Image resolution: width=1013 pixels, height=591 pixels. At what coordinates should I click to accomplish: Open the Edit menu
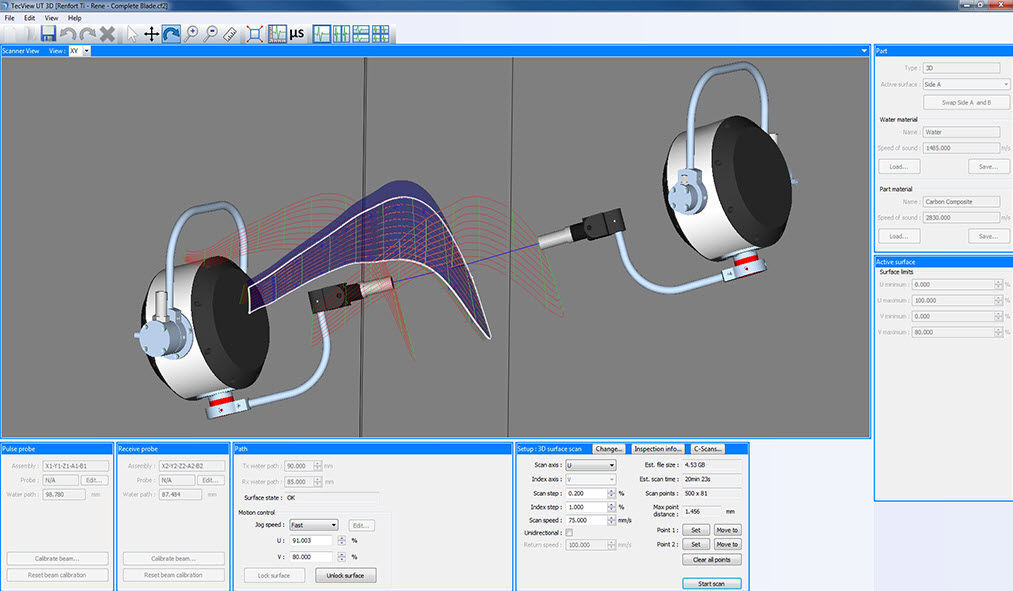pyautogui.click(x=28, y=17)
